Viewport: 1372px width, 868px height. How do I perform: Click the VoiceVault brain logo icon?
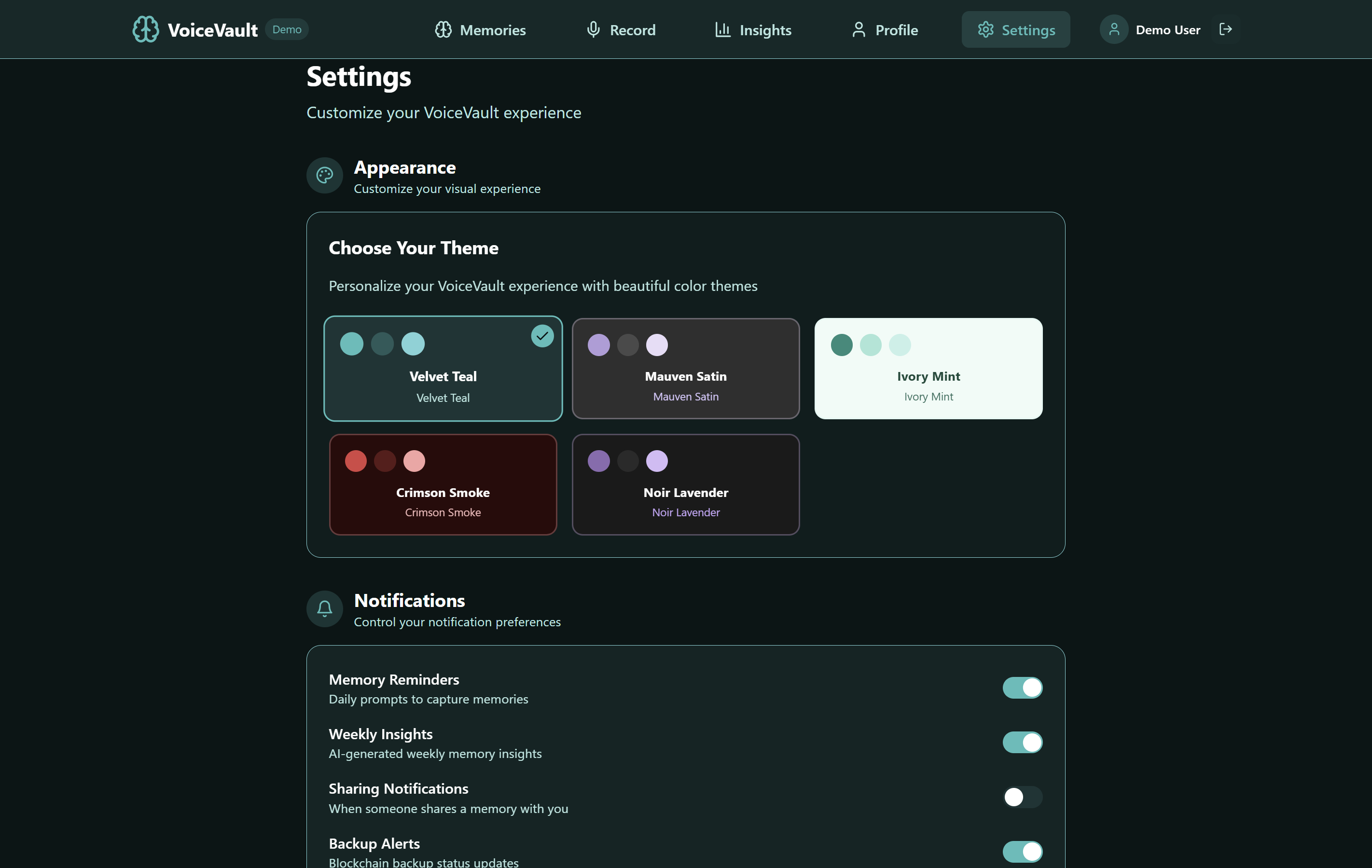click(x=145, y=29)
